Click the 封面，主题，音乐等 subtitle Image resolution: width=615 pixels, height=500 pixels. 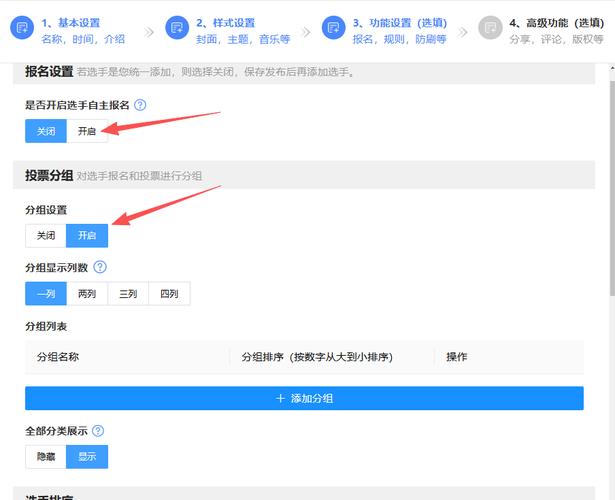click(x=243, y=39)
